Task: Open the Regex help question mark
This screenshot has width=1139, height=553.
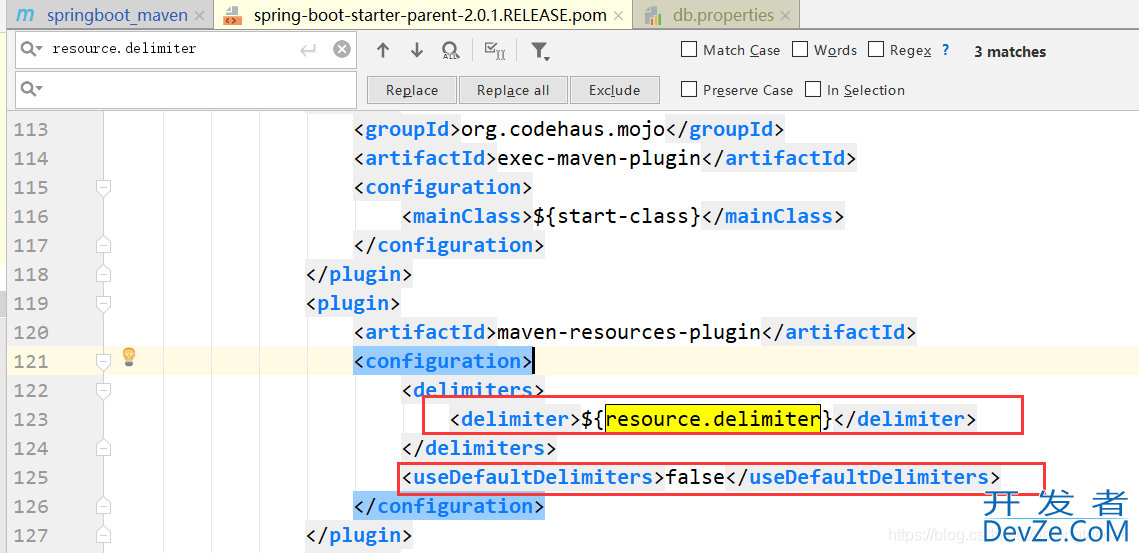Action: (x=945, y=50)
